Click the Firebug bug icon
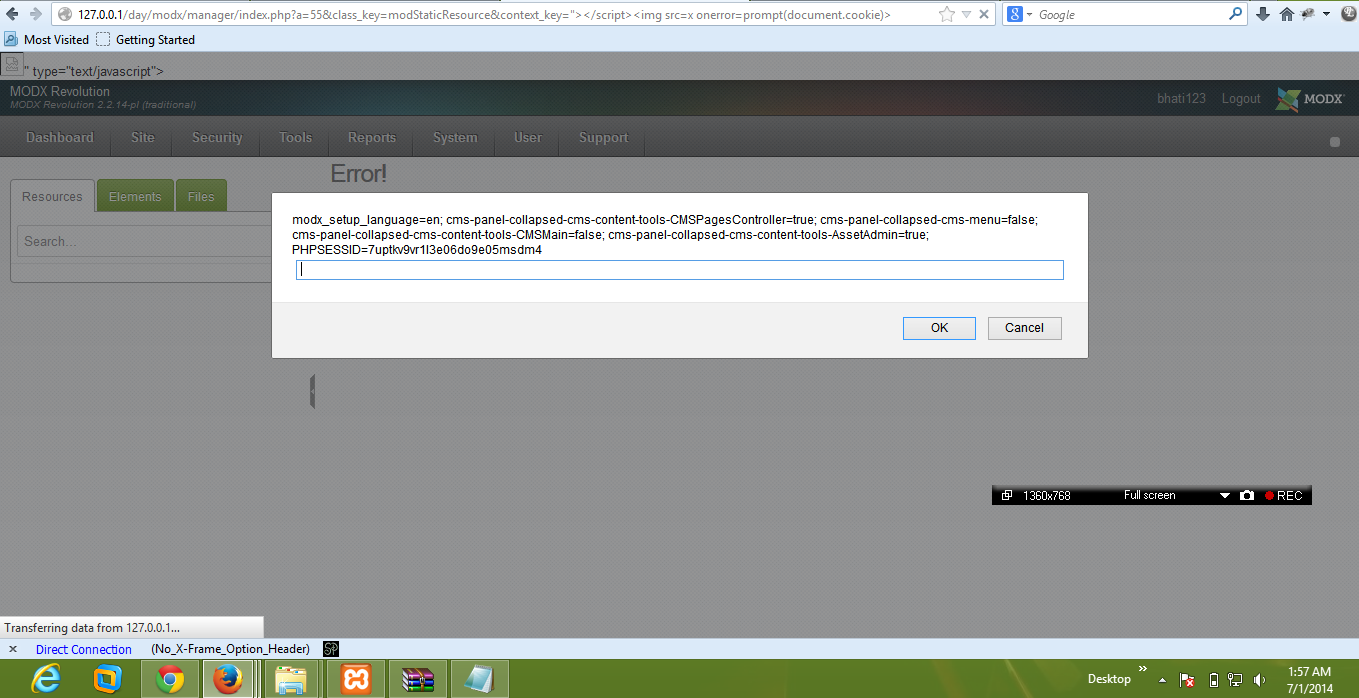 click(x=1309, y=14)
